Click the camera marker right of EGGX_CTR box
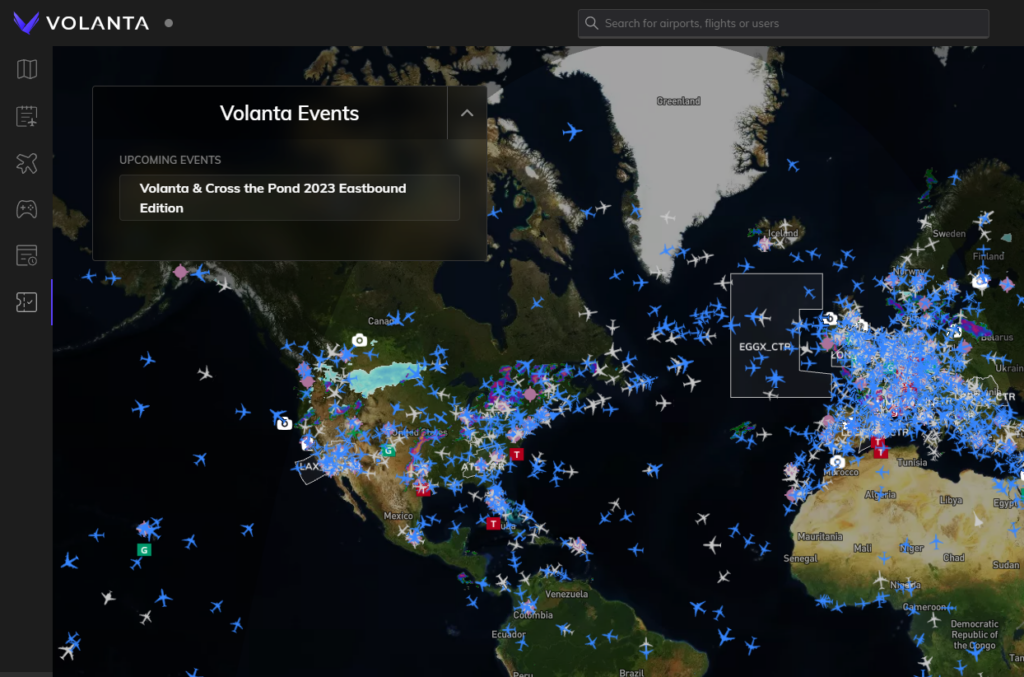This screenshot has height=677, width=1024. tap(829, 319)
